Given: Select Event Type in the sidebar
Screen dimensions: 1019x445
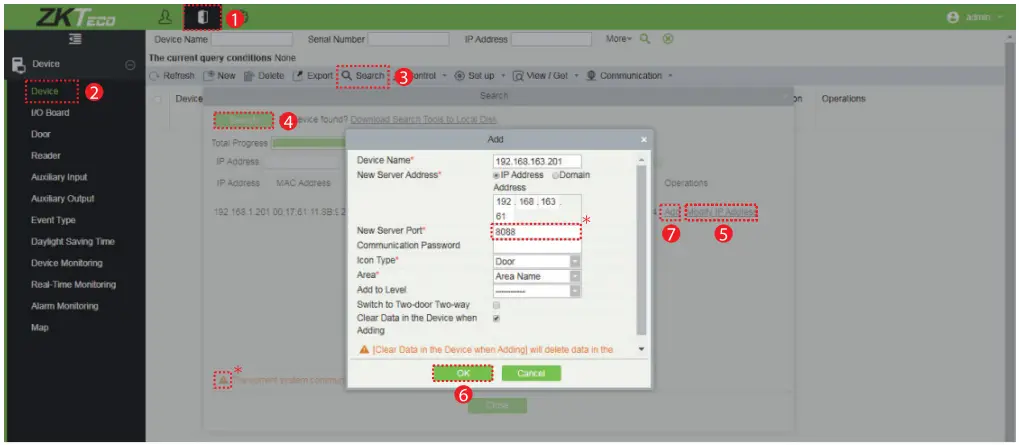Looking at the screenshot, I should click(x=53, y=220).
